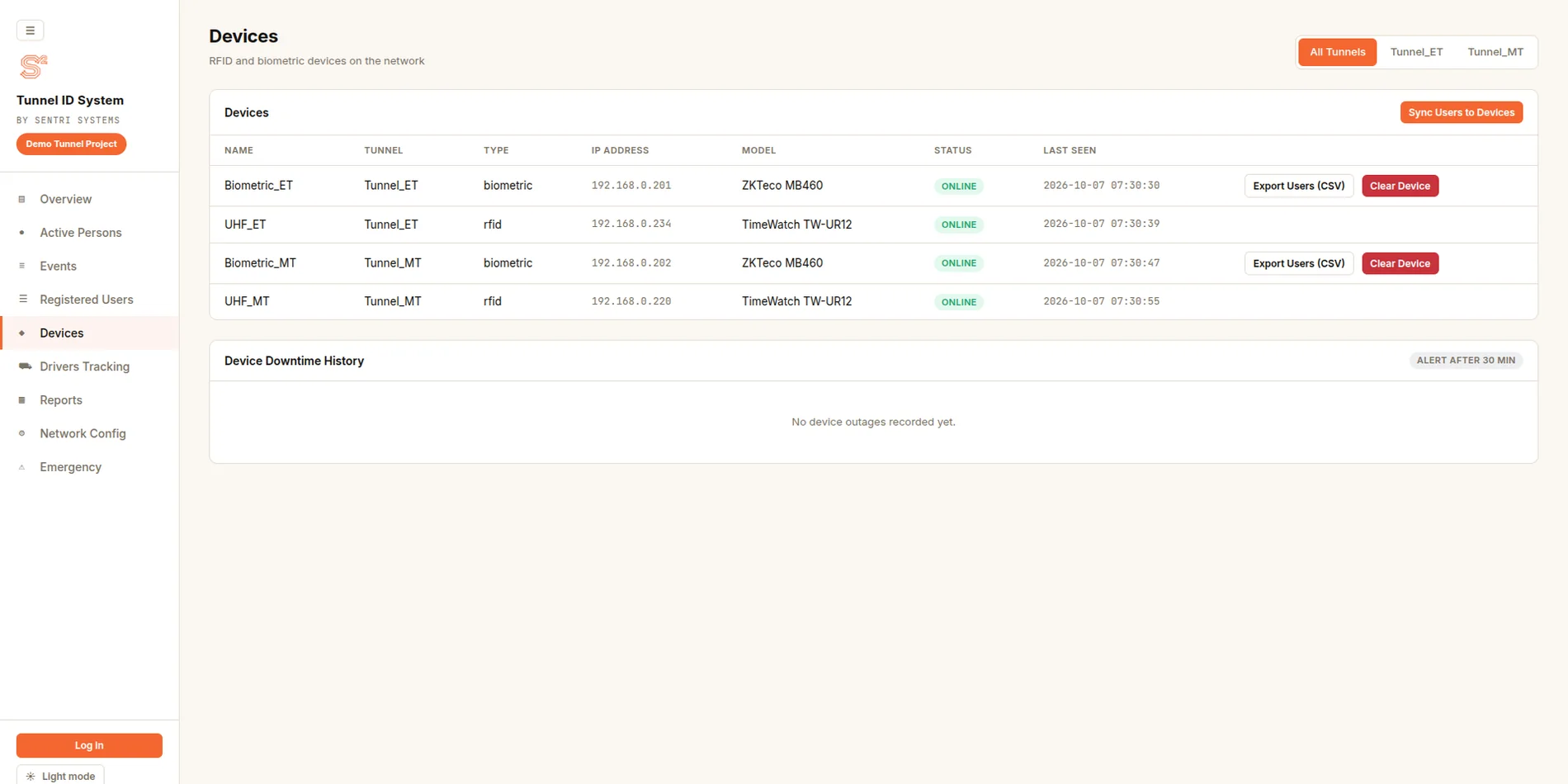Screen dimensions: 1568x784
Task: Select the UHF_ET device name
Action: 245,224
